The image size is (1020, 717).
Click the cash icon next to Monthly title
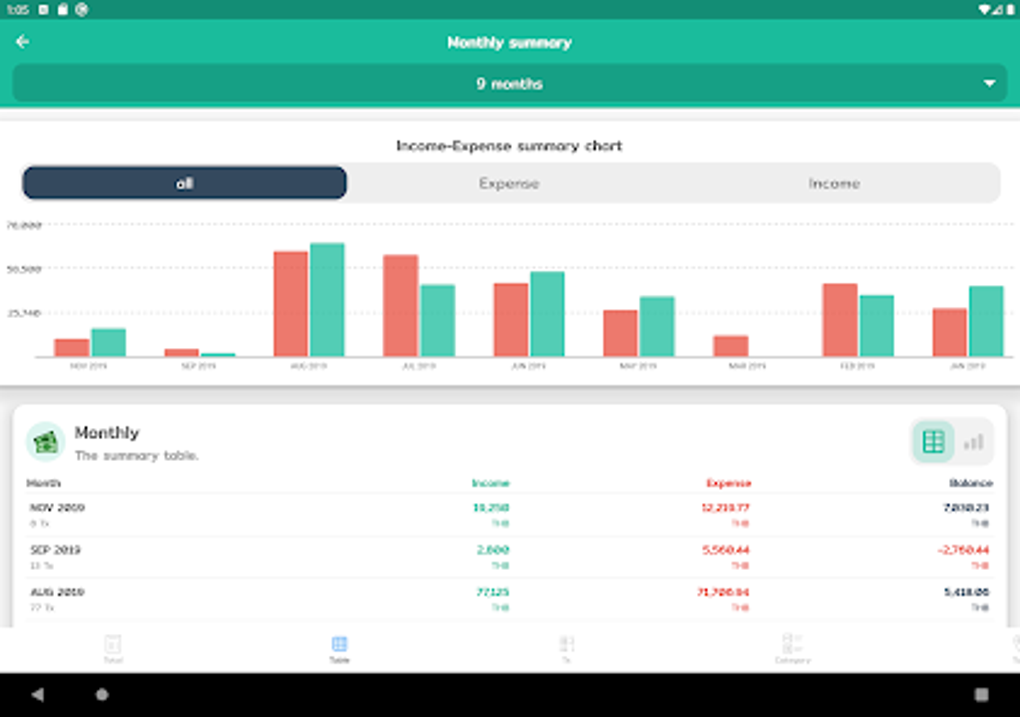(43, 440)
